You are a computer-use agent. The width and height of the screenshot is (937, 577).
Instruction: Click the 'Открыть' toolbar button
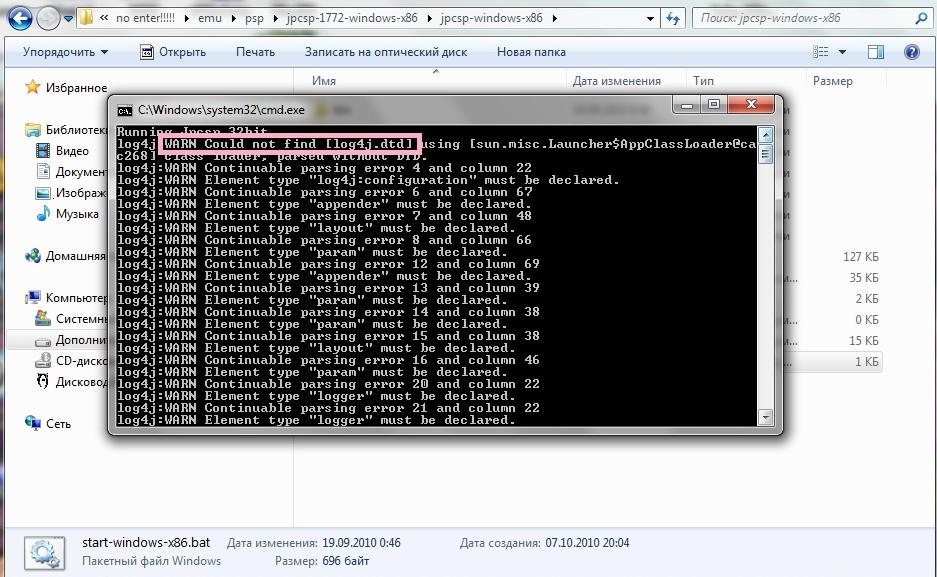tap(173, 52)
